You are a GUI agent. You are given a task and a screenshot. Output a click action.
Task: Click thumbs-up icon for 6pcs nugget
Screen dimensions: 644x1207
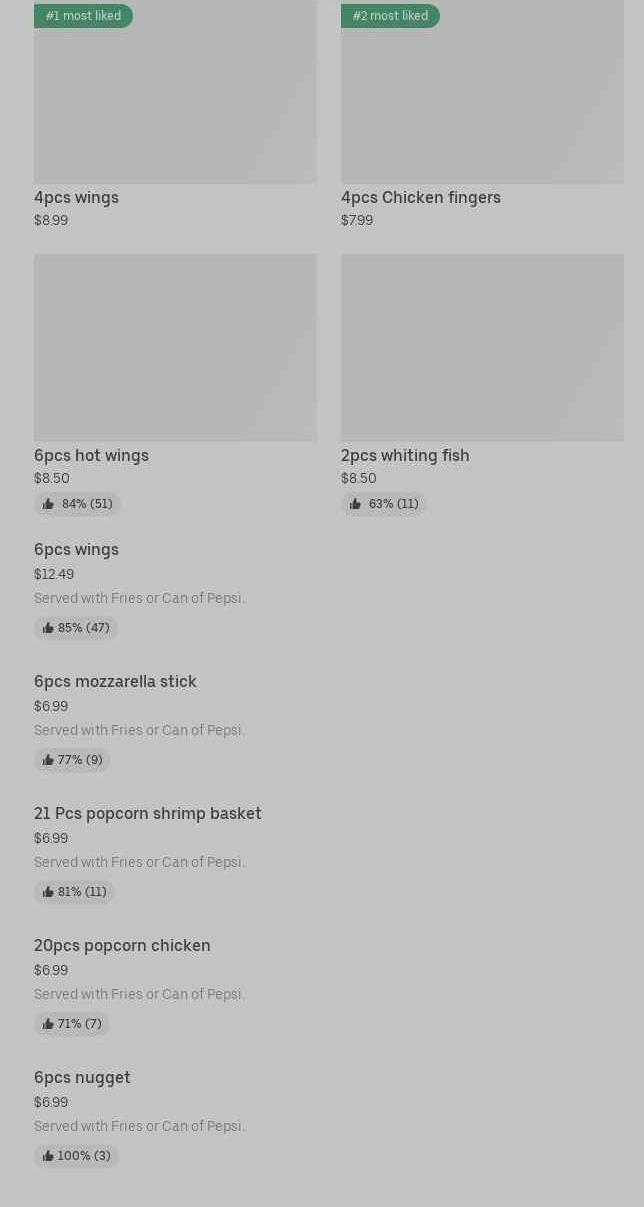[48, 1156]
